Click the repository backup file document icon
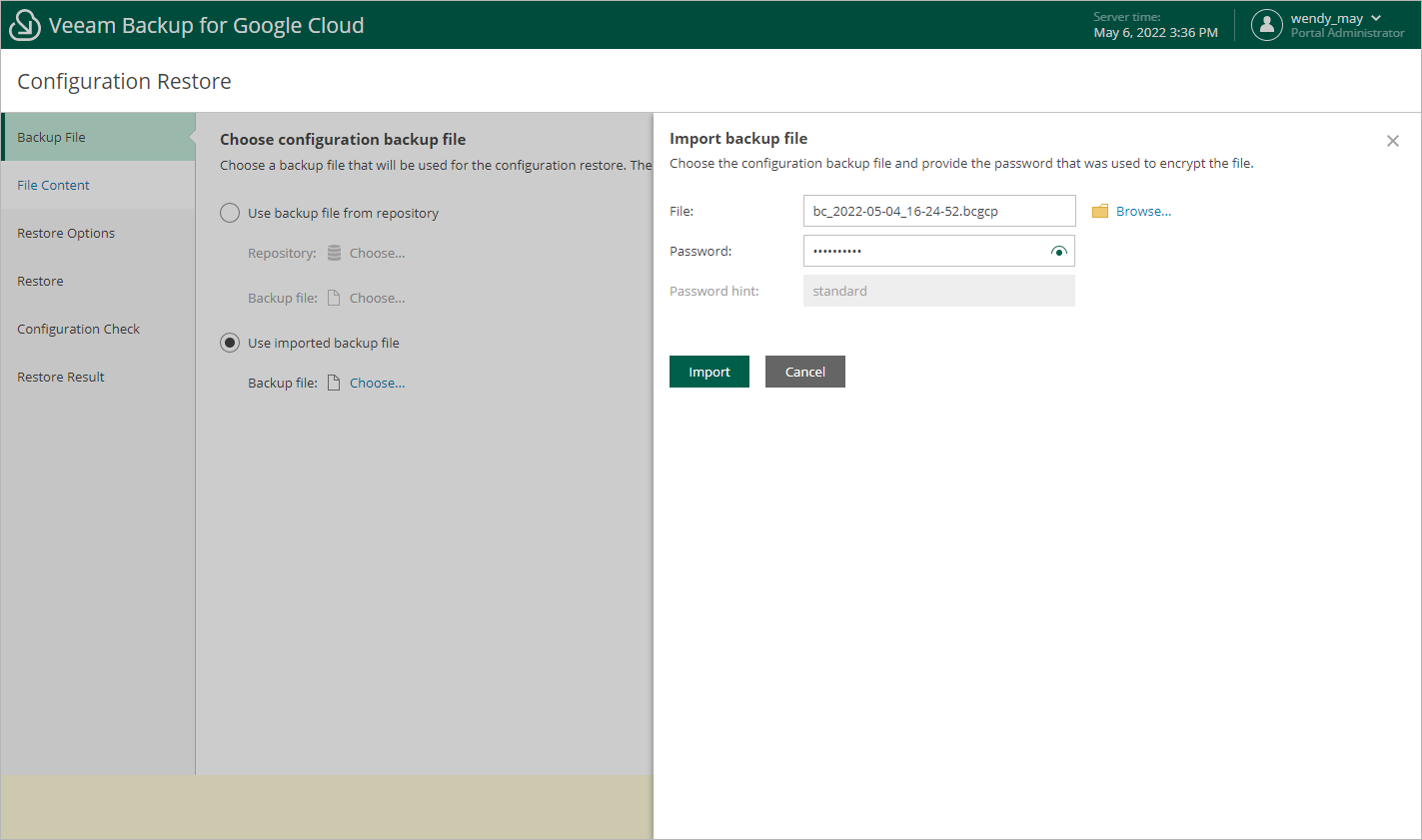1422x840 pixels. (x=335, y=299)
